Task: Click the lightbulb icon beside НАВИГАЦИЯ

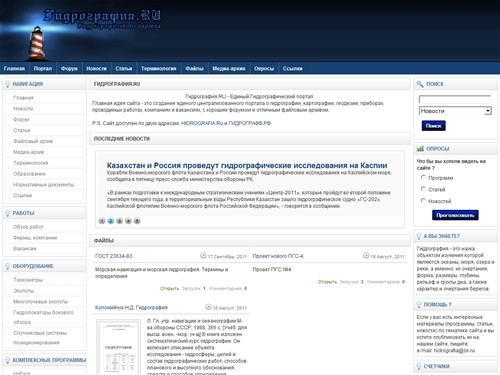Action: (x=8, y=84)
